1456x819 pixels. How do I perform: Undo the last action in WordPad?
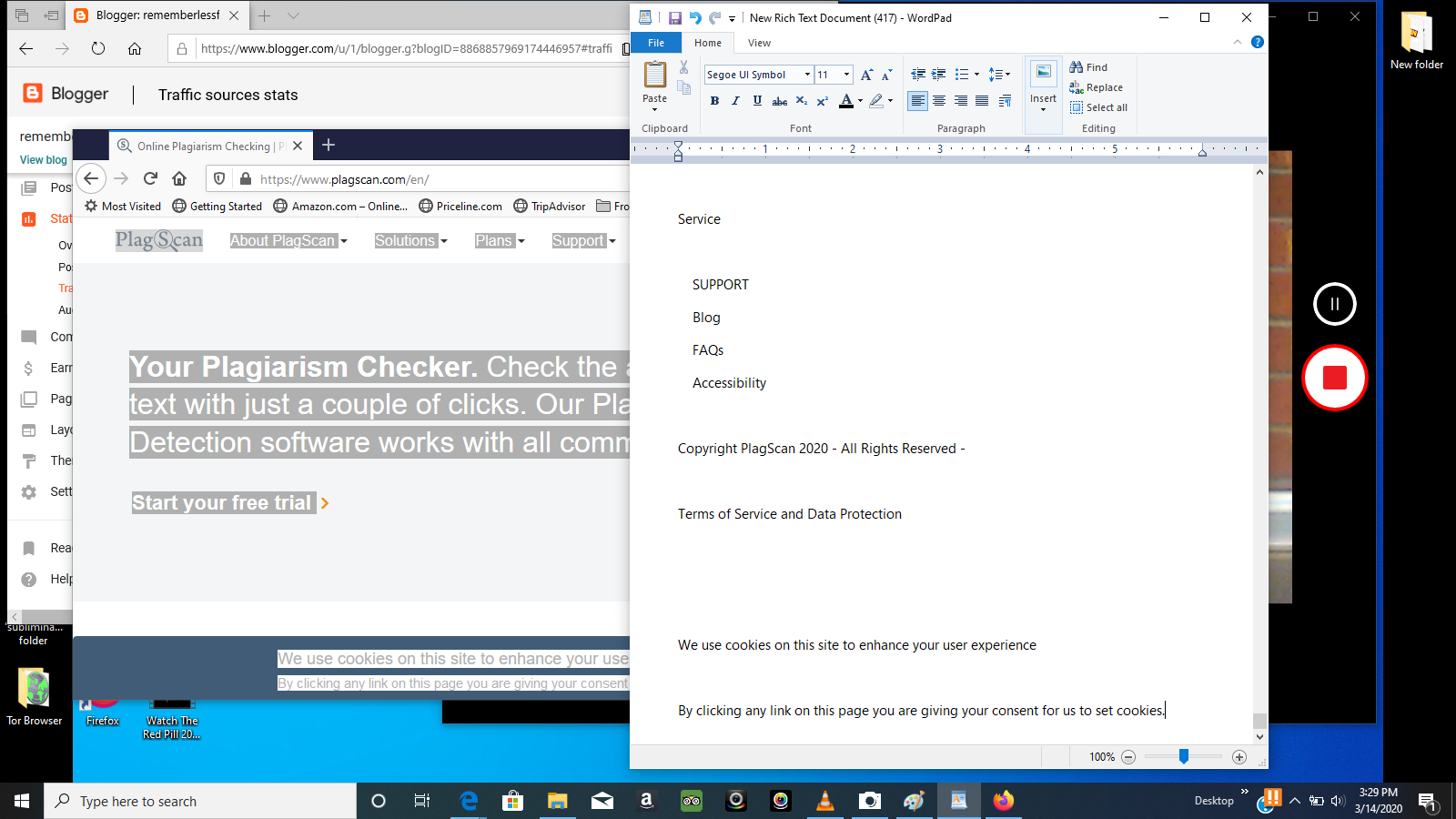(x=695, y=17)
